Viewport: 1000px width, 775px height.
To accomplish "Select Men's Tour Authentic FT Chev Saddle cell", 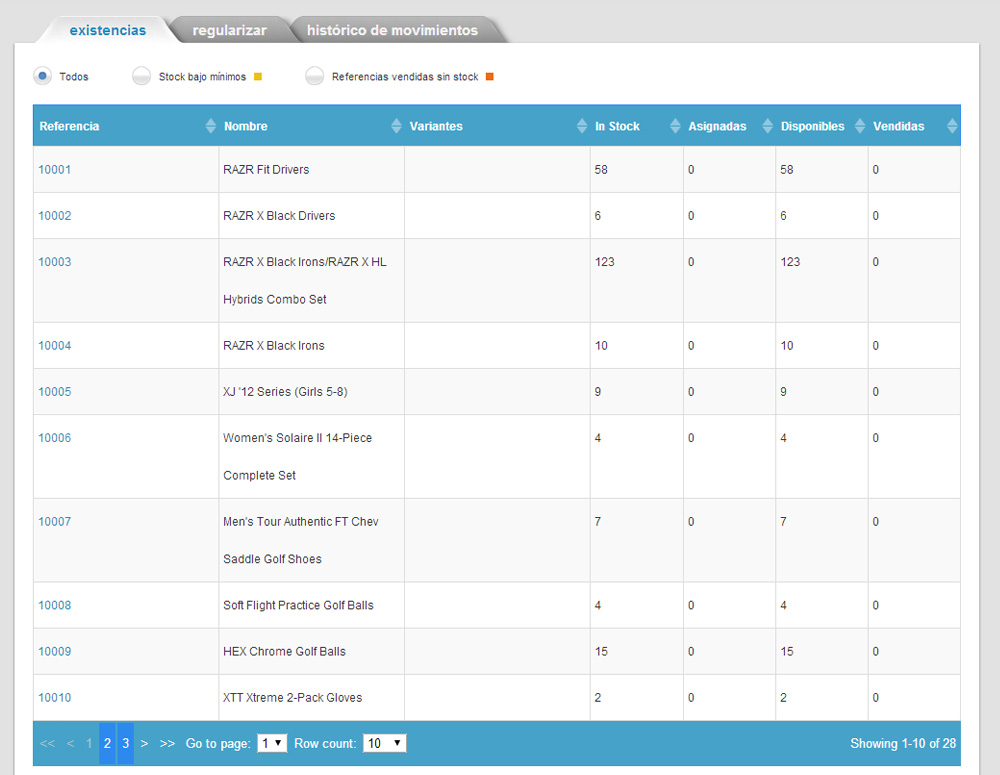I will 312,540.
